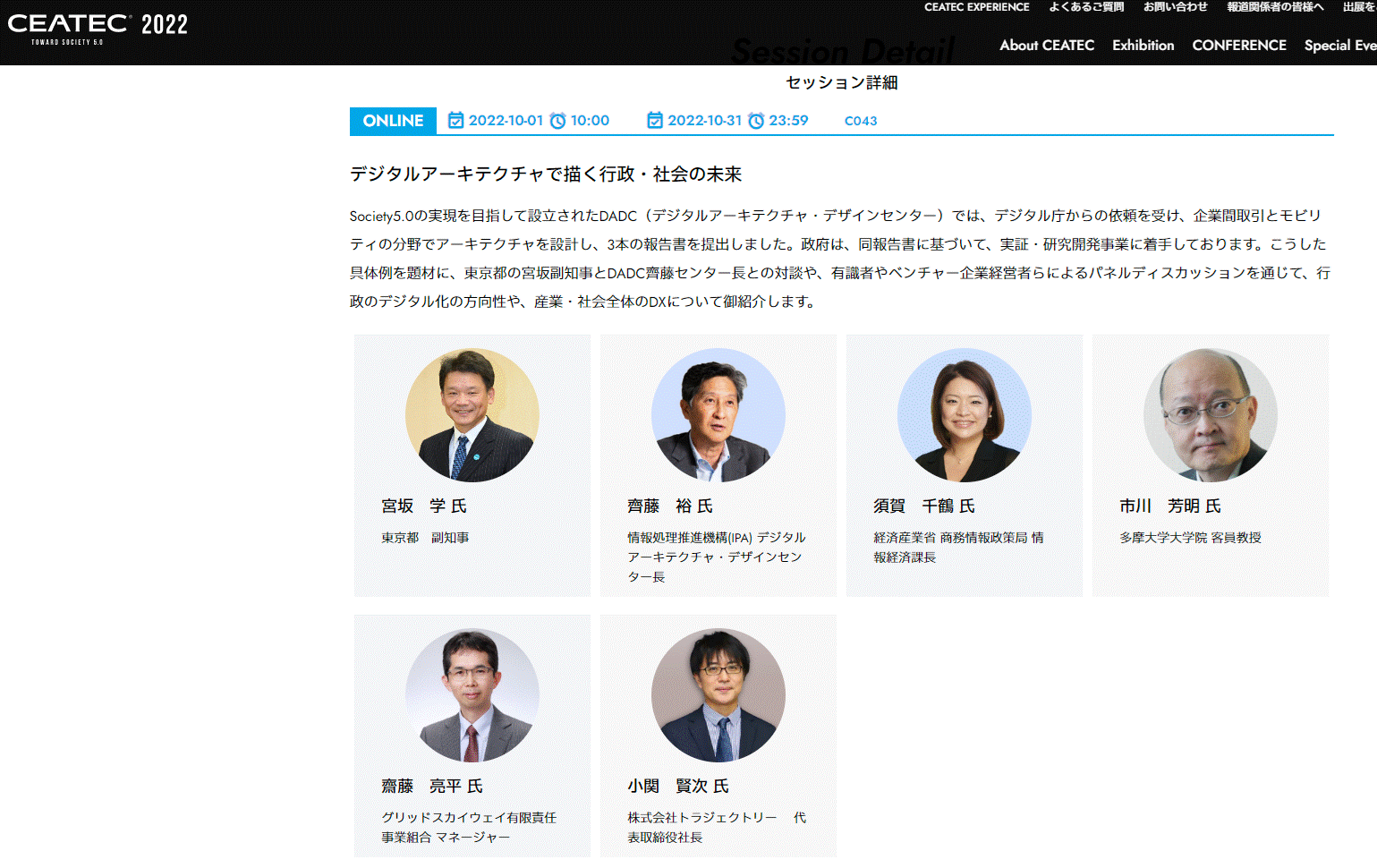Go to the CEATEC EXPERIENCE link
The image size is (1377, 868).
point(976,7)
